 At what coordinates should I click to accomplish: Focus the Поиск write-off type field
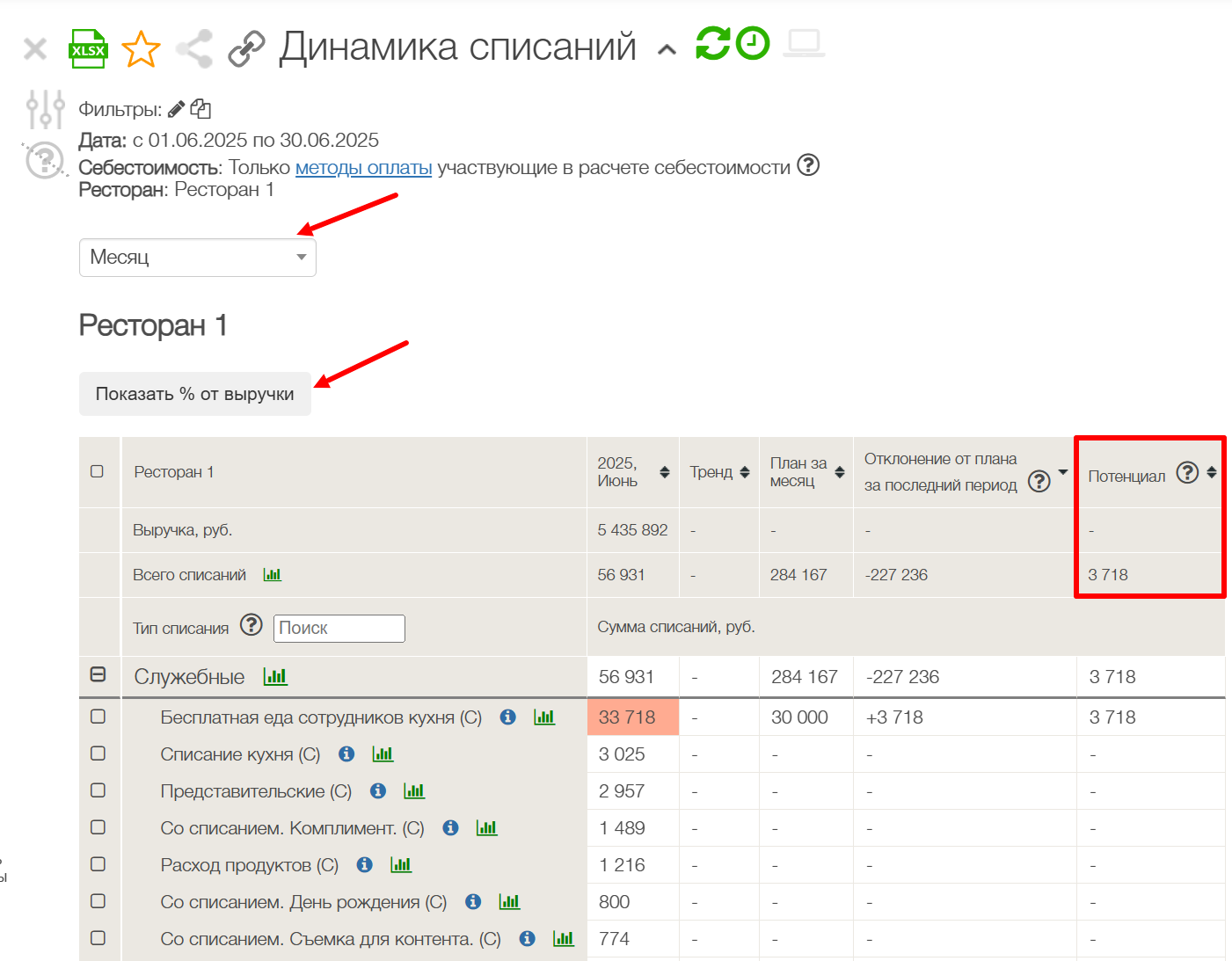tap(339, 629)
